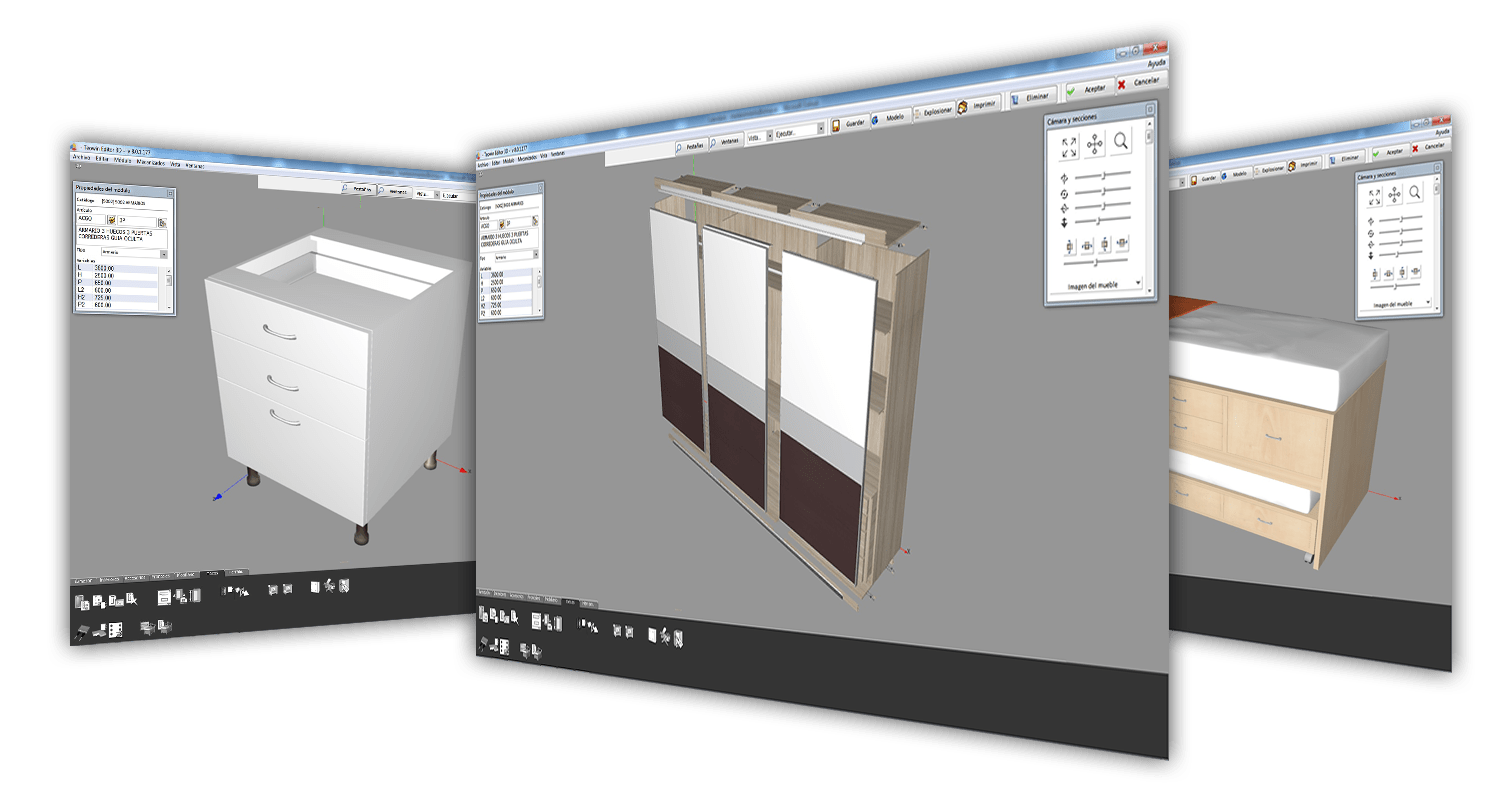Open Ayuda menu in the center window

[1157, 64]
